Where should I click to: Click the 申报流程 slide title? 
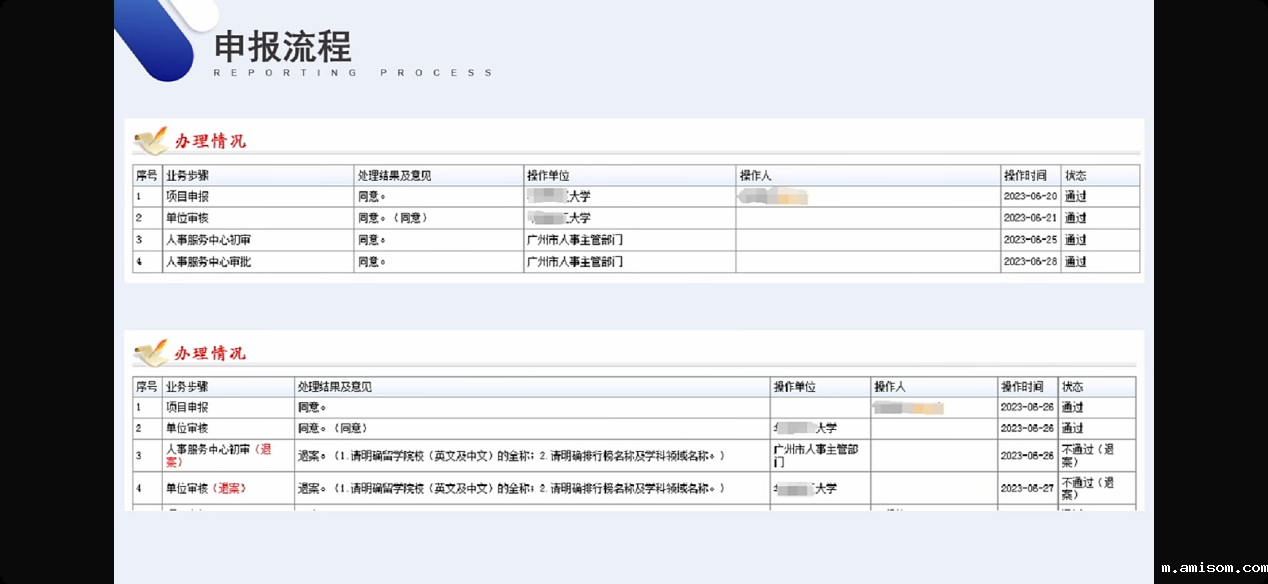pyautogui.click(x=283, y=47)
